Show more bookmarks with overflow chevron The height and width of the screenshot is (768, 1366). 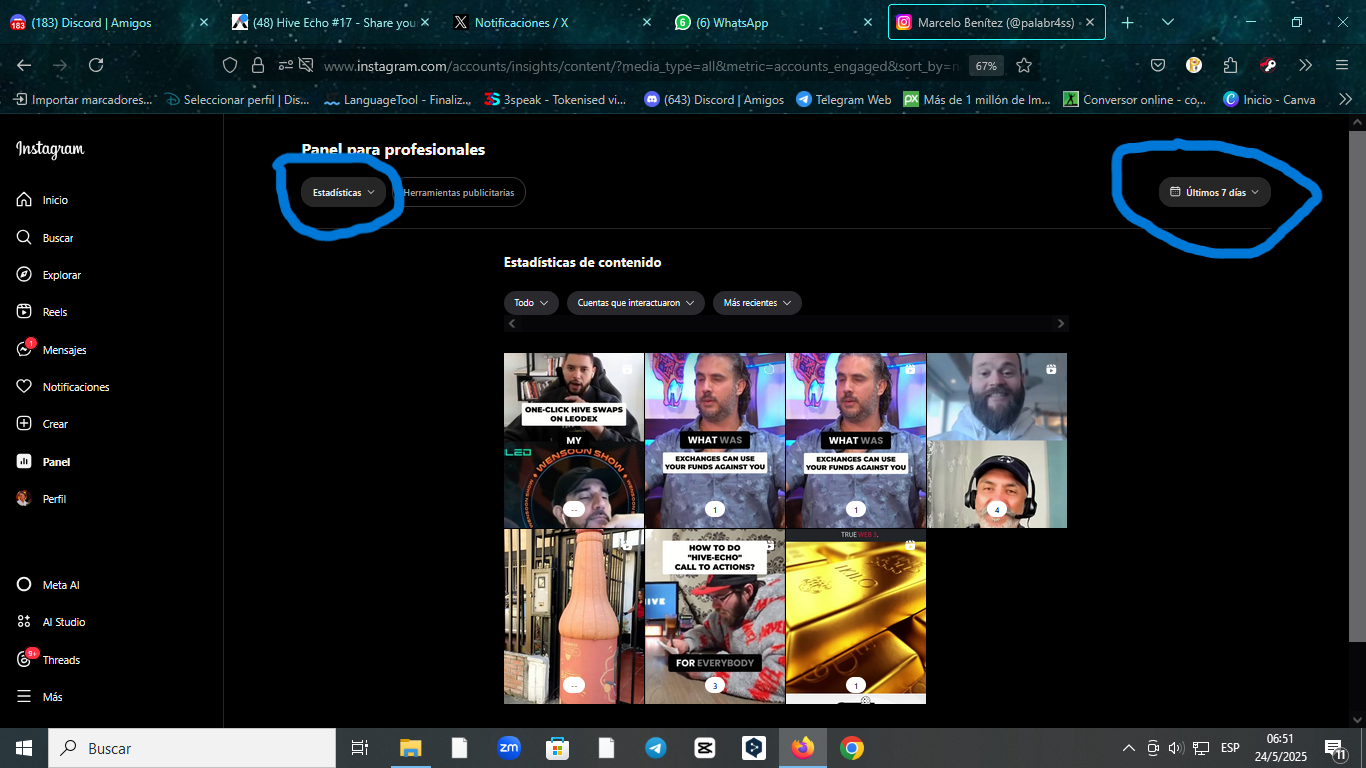tap(1345, 99)
